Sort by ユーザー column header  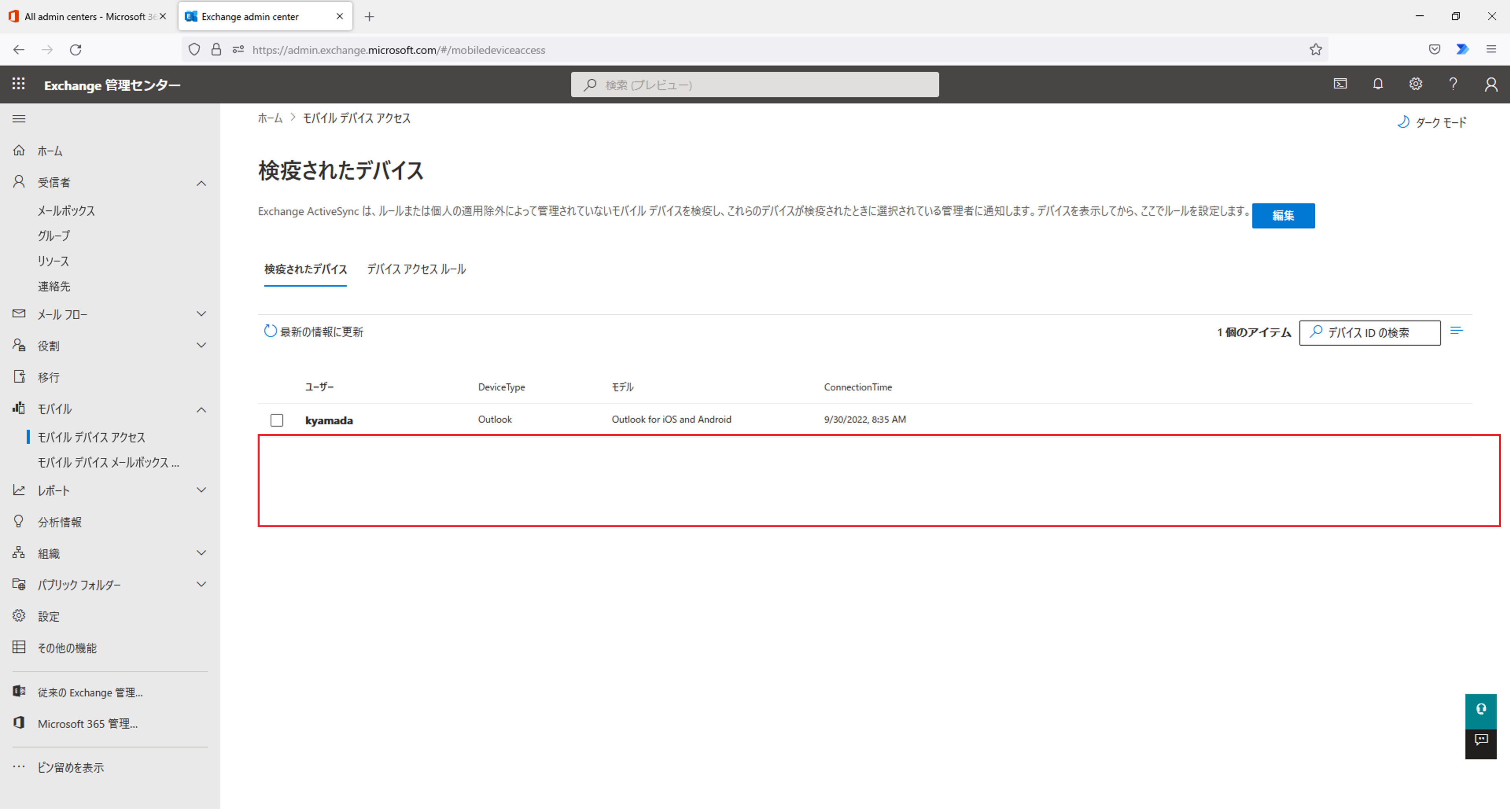click(319, 387)
